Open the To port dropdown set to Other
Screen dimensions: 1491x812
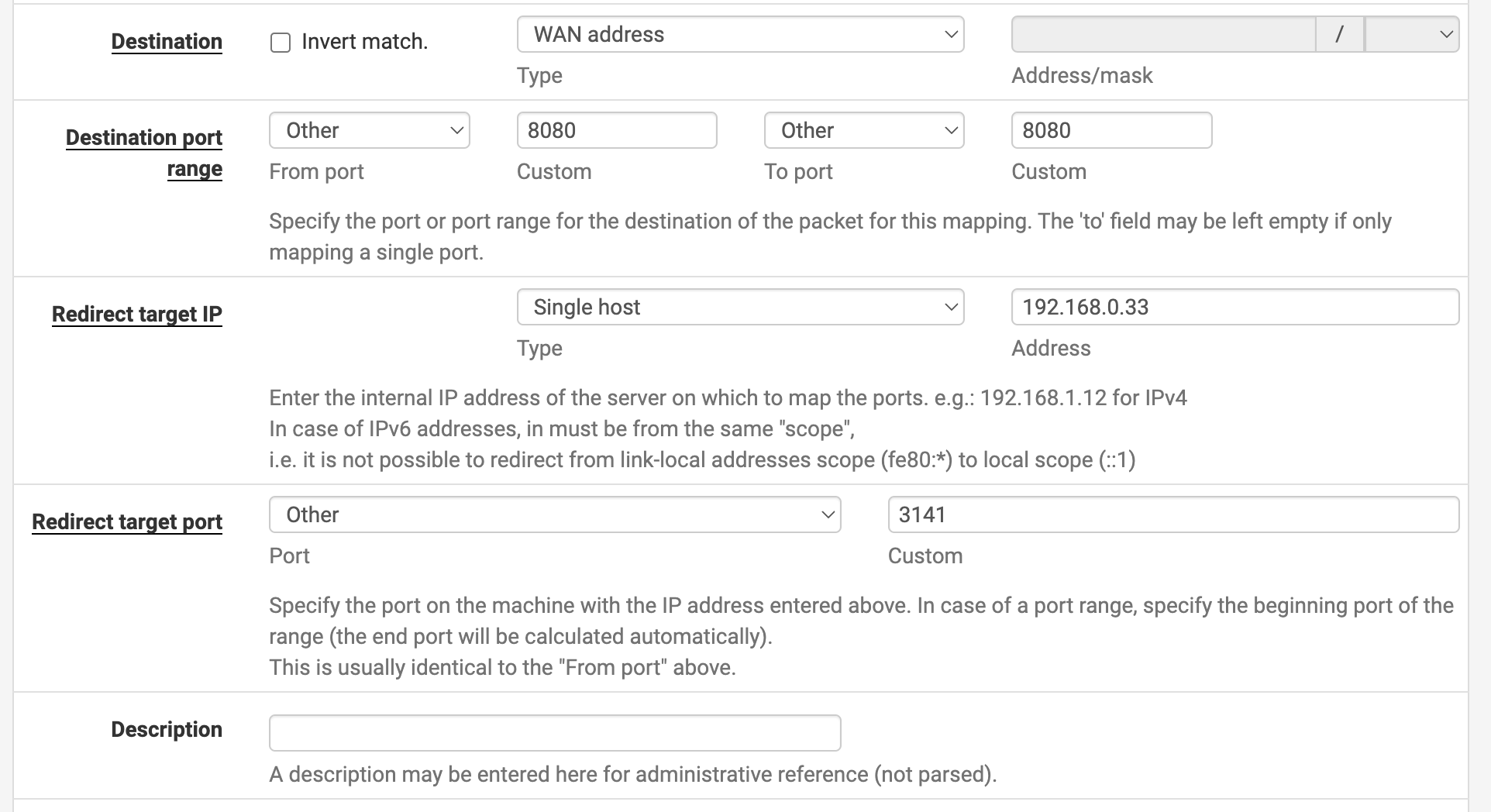tap(863, 130)
